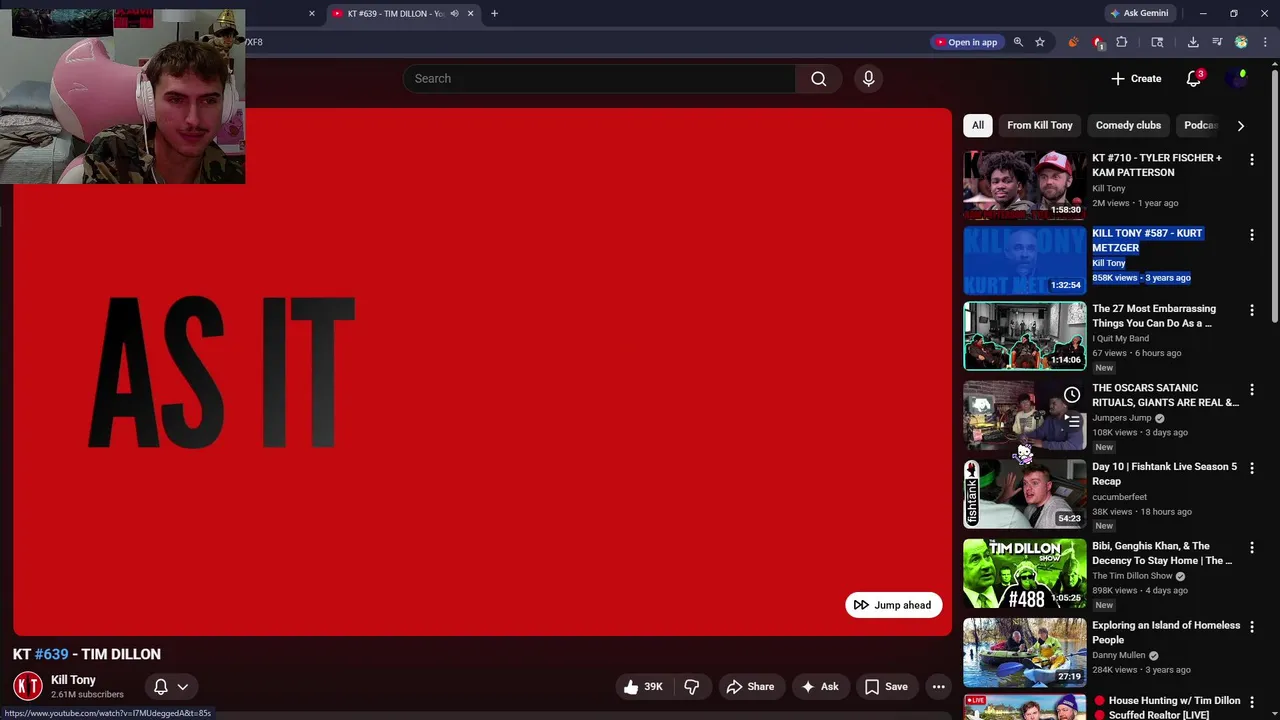Open the #639 hashtag link in title

pyautogui.click(x=52, y=654)
